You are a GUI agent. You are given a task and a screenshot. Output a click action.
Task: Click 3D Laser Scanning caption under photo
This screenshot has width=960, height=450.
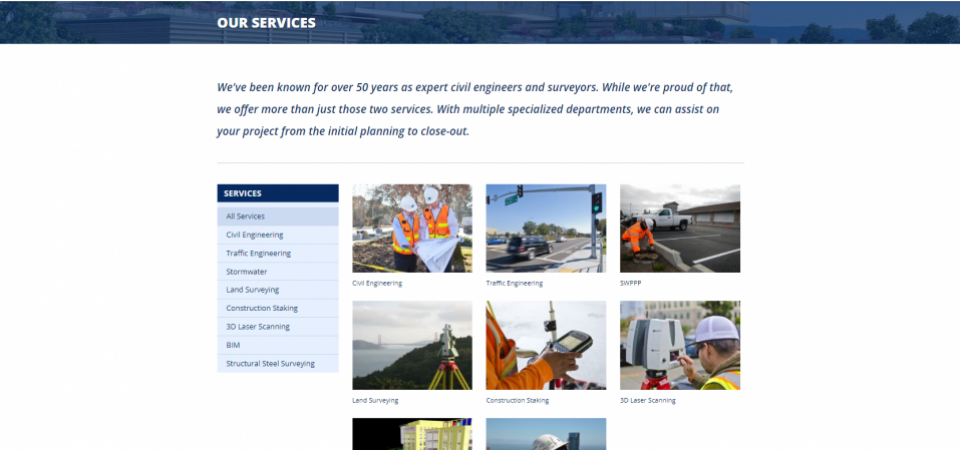(x=648, y=400)
